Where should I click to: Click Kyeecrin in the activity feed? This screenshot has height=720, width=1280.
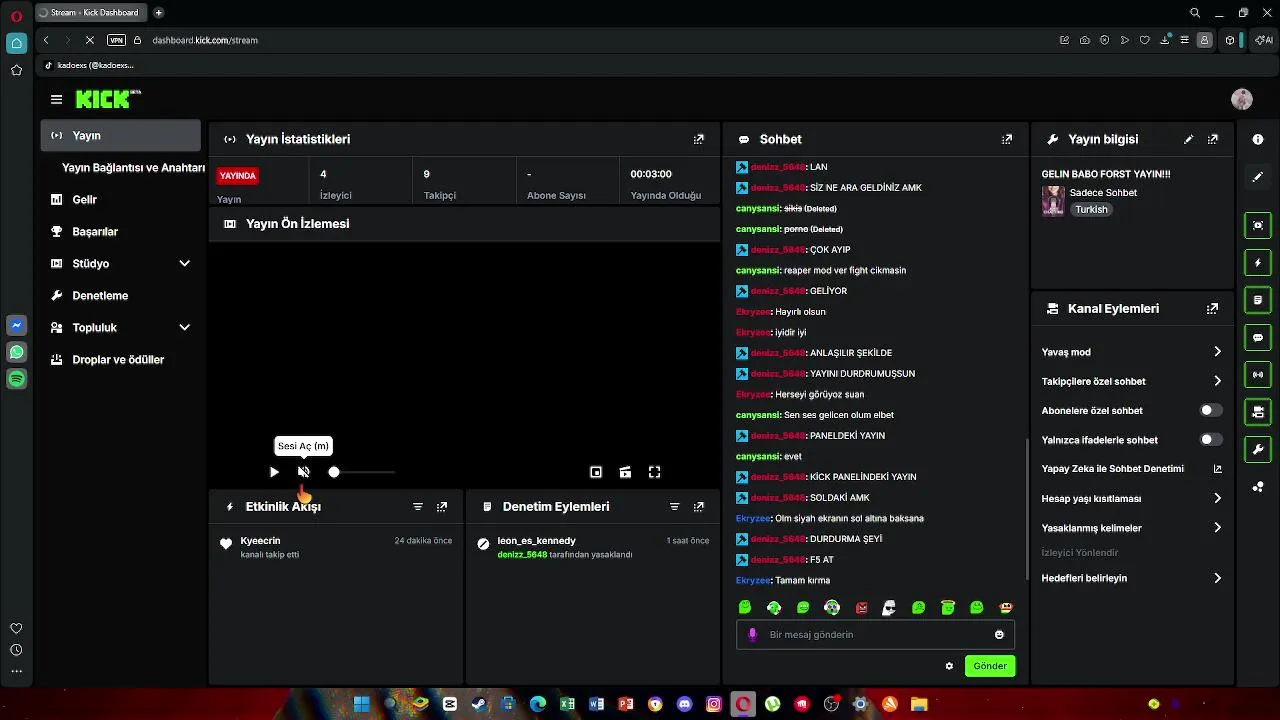tap(260, 541)
